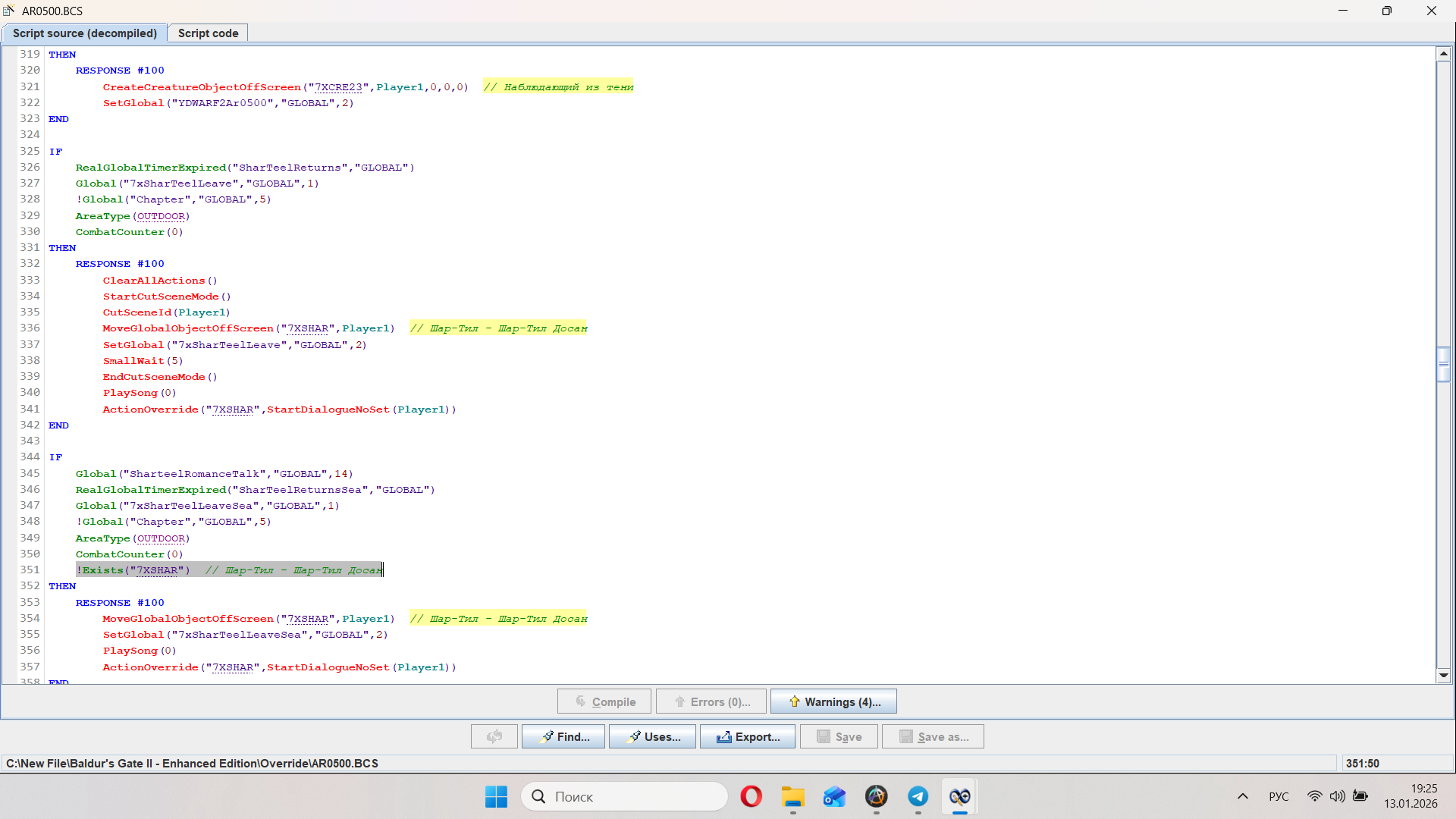Click the Compile button
Image resolution: width=1456 pixels, height=819 pixels.
click(x=604, y=701)
